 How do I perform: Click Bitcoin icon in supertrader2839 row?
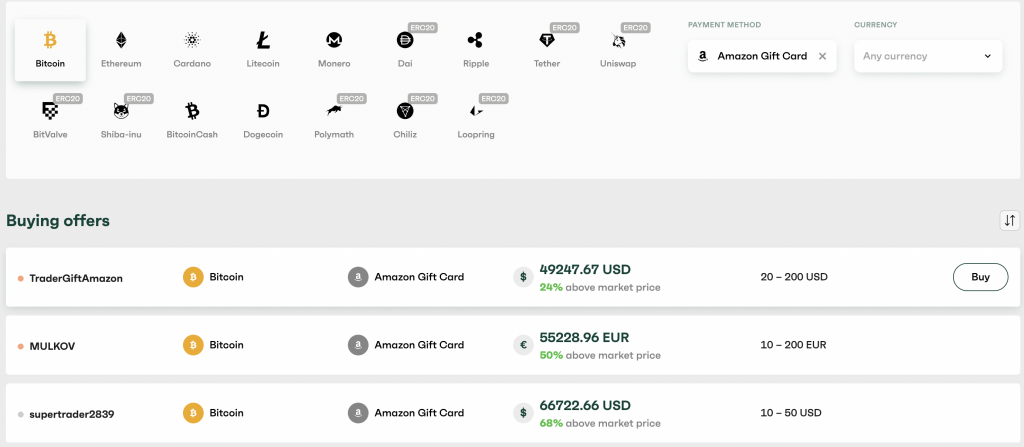coord(193,413)
